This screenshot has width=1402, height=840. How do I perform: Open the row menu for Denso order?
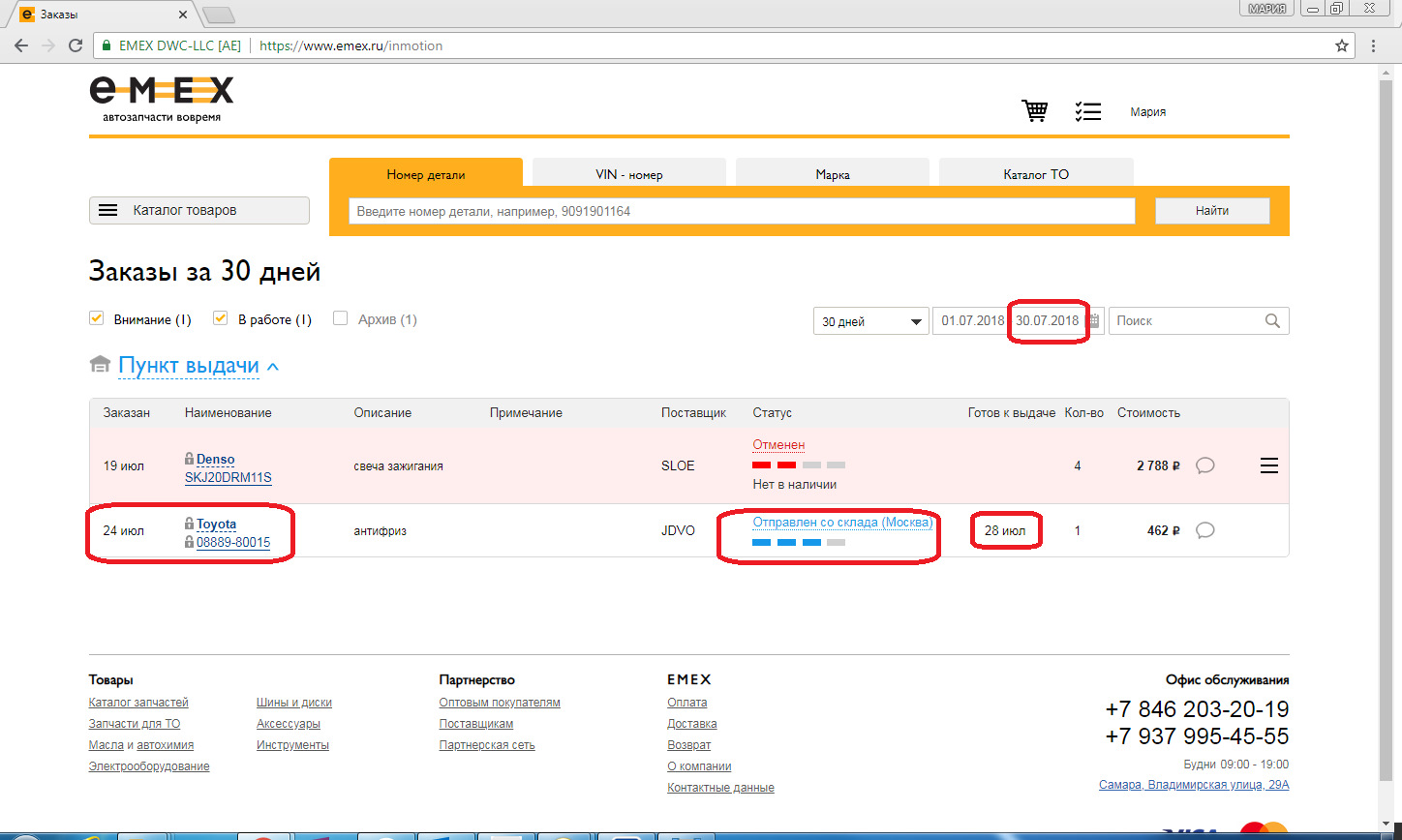click(1269, 466)
